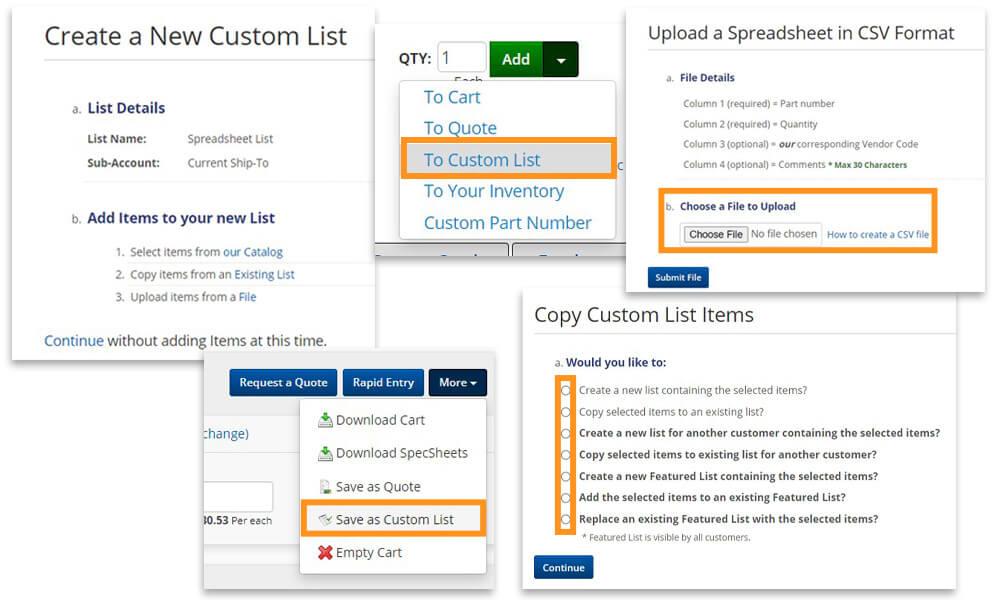This screenshot has height=600, width=1000.
Task: Open the 'our Catalog' link
Action: pyautogui.click(x=253, y=252)
